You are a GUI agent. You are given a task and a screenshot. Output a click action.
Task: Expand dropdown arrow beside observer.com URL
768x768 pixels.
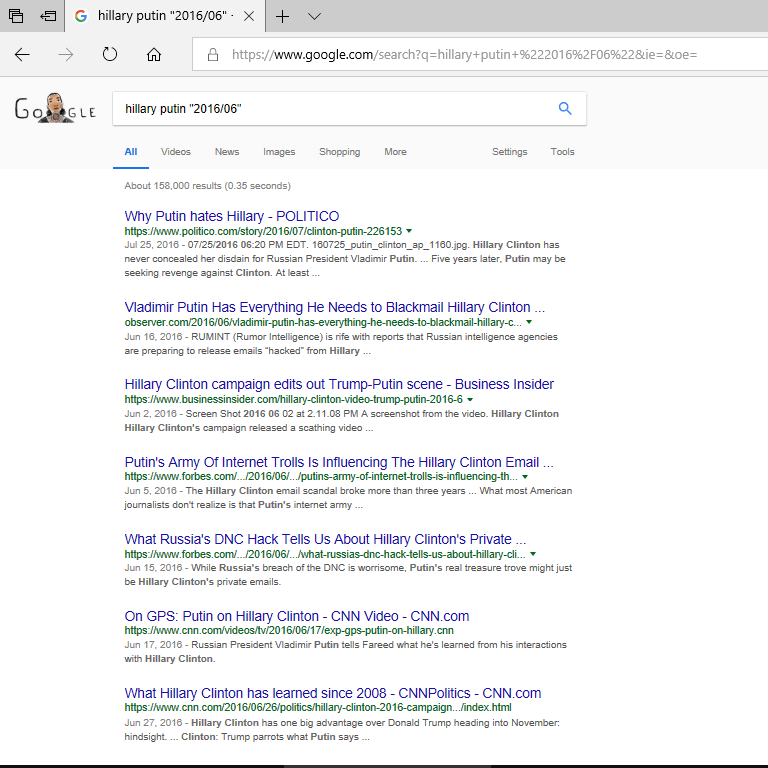click(529, 322)
